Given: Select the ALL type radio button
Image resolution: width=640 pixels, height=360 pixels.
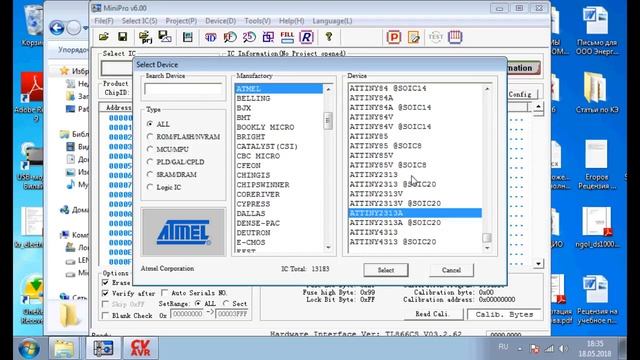Looking at the screenshot, I should click(x=150, y=124).
